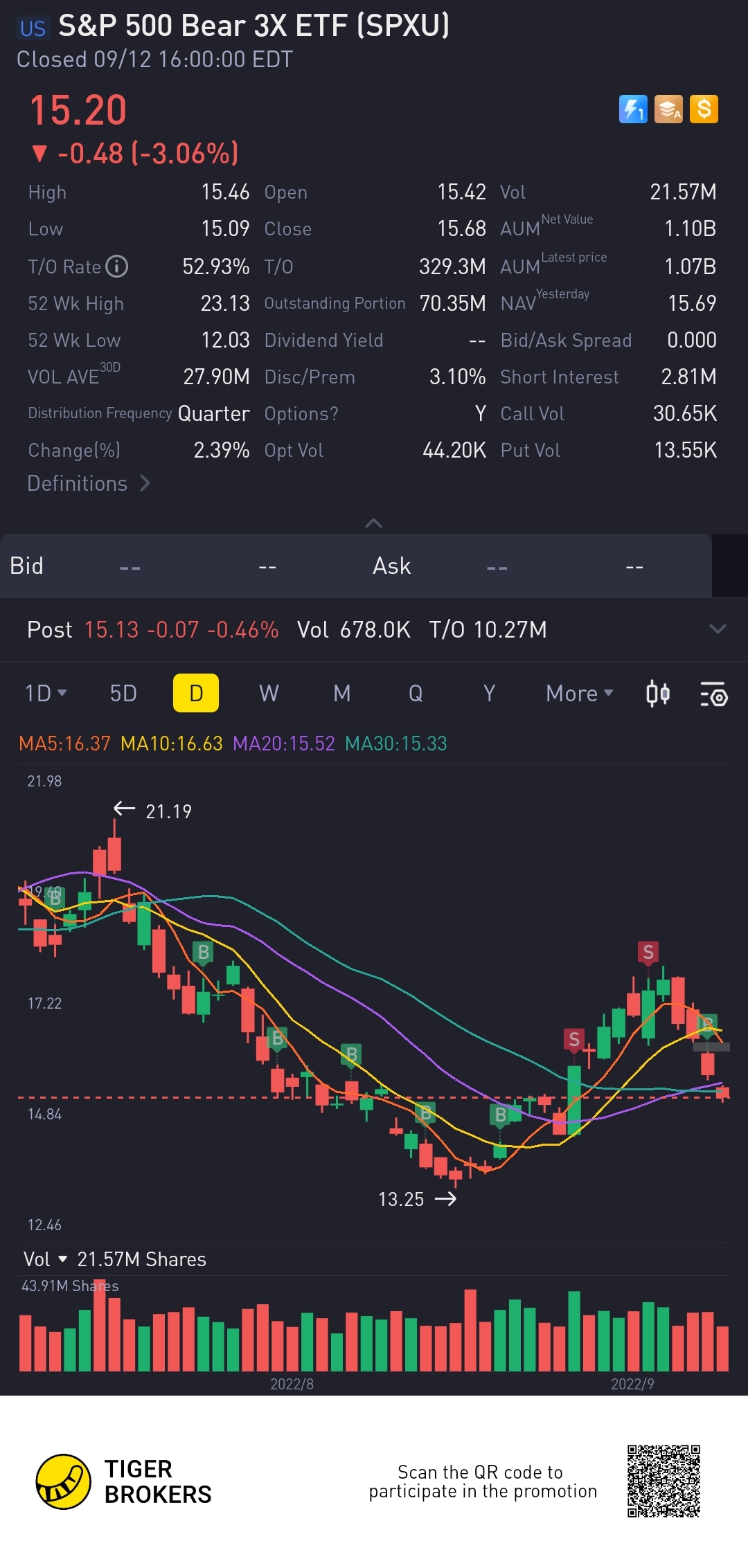
Task: Tap the Disc/Prem value 3.10%
Action: point(457,377)
